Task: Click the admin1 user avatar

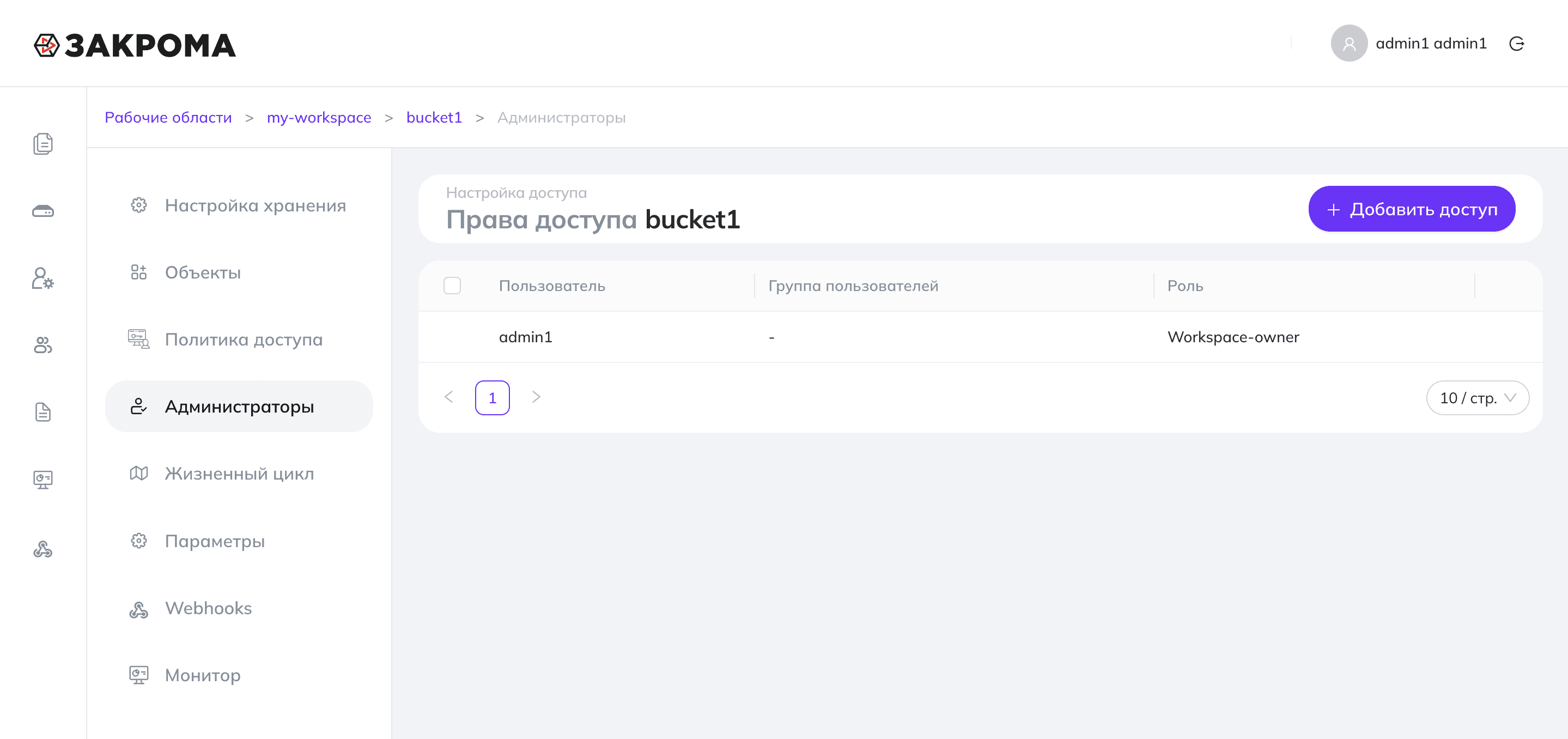Action: [1349, 43]
